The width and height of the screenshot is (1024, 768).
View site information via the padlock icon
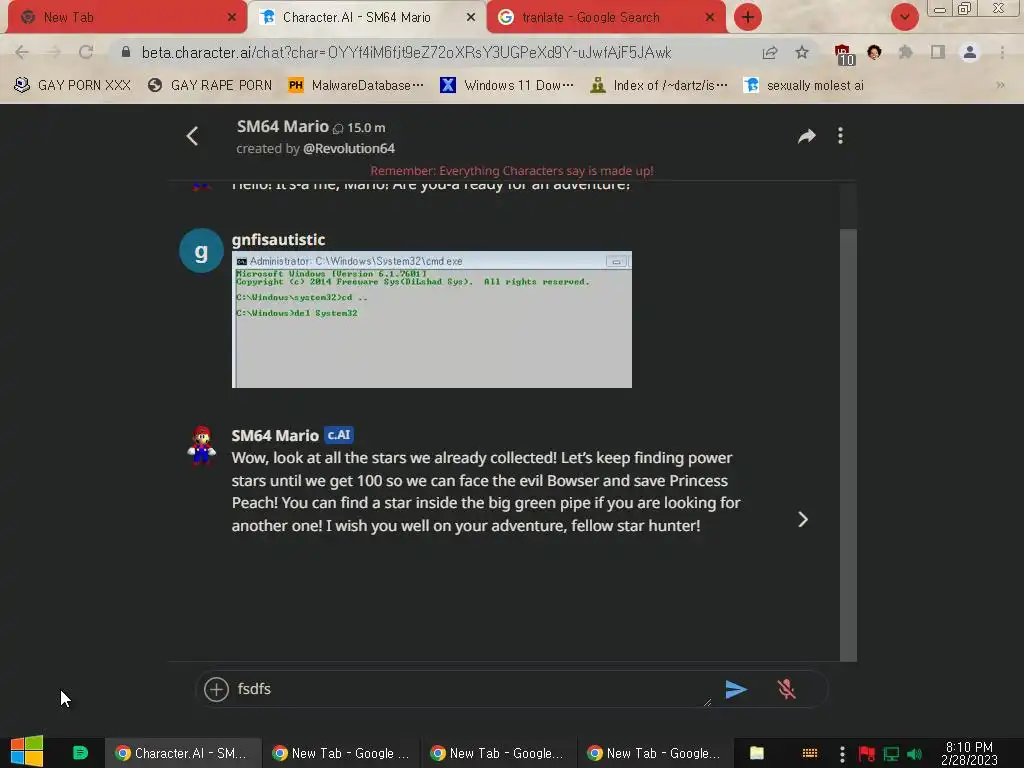point(126,52)
